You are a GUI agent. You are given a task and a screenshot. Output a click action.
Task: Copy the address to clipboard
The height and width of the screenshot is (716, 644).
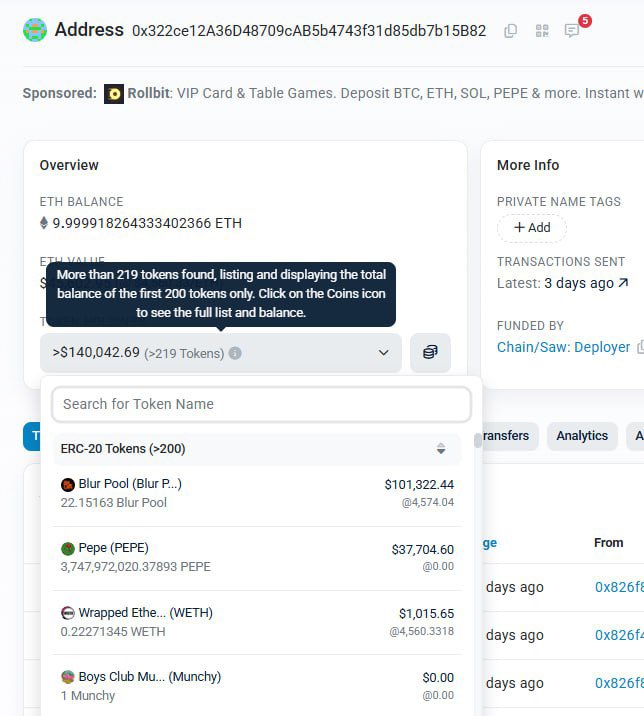(511, 31)
